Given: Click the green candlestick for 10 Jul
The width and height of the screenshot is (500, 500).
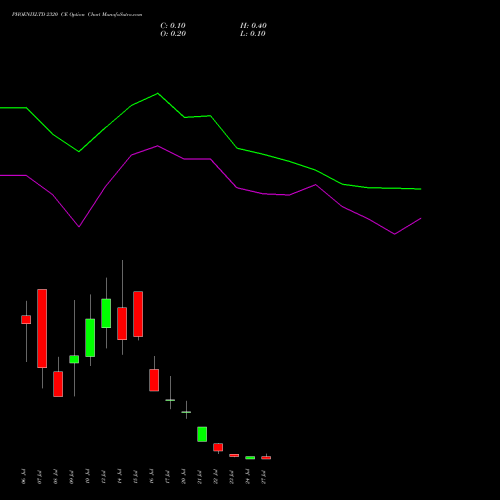Looking at the screenshot, I should (90, 338).
